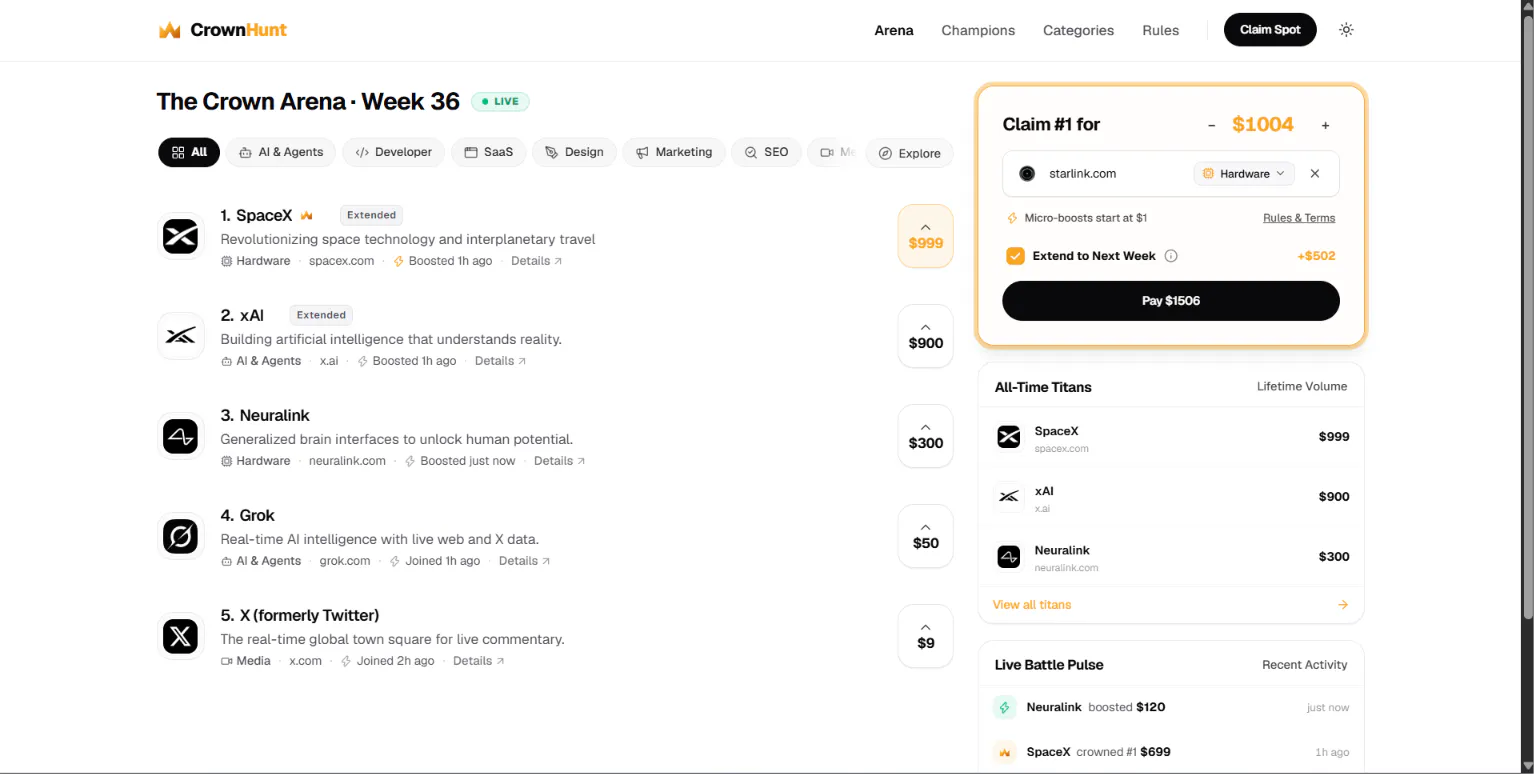Open the SpaceX logo in arena list
This screenshot has width=1534, height=774.
[181, 237]
